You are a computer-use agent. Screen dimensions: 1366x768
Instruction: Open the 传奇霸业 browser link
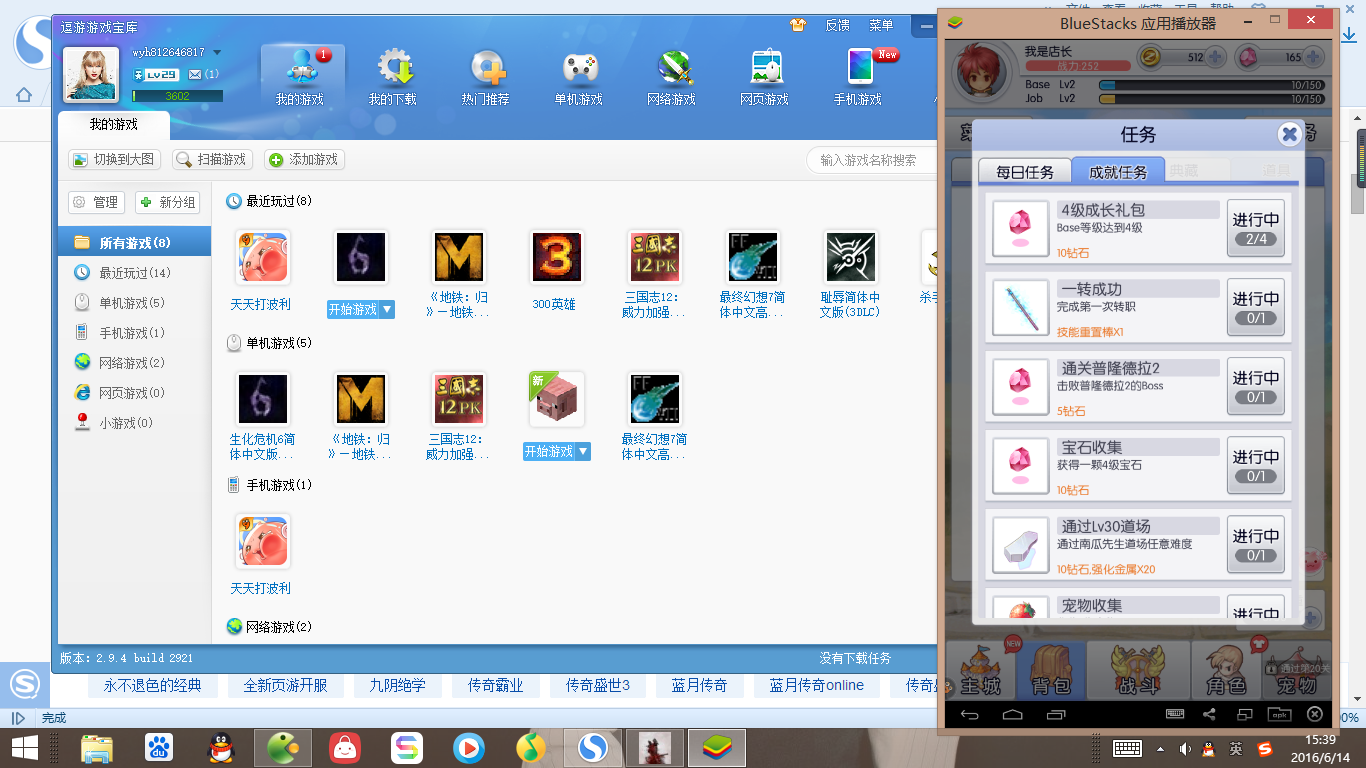(x=494, y=685)
